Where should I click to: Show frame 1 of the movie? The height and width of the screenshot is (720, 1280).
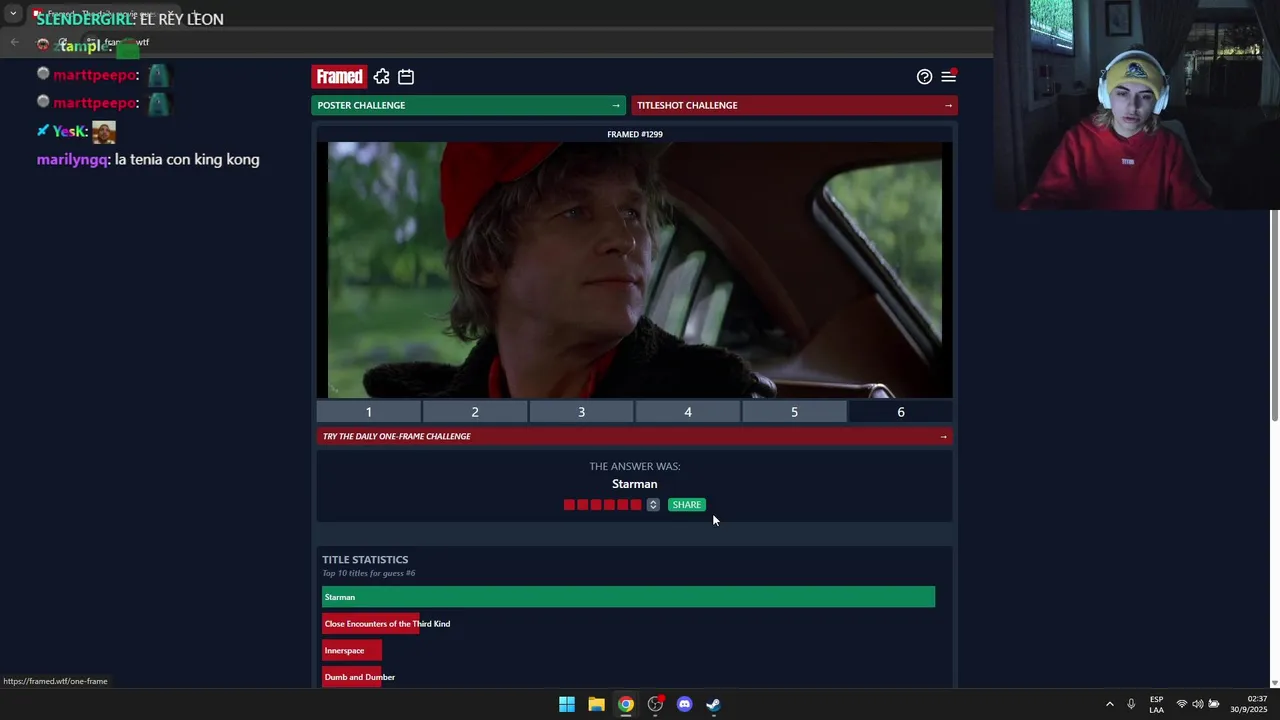point(368,412)
